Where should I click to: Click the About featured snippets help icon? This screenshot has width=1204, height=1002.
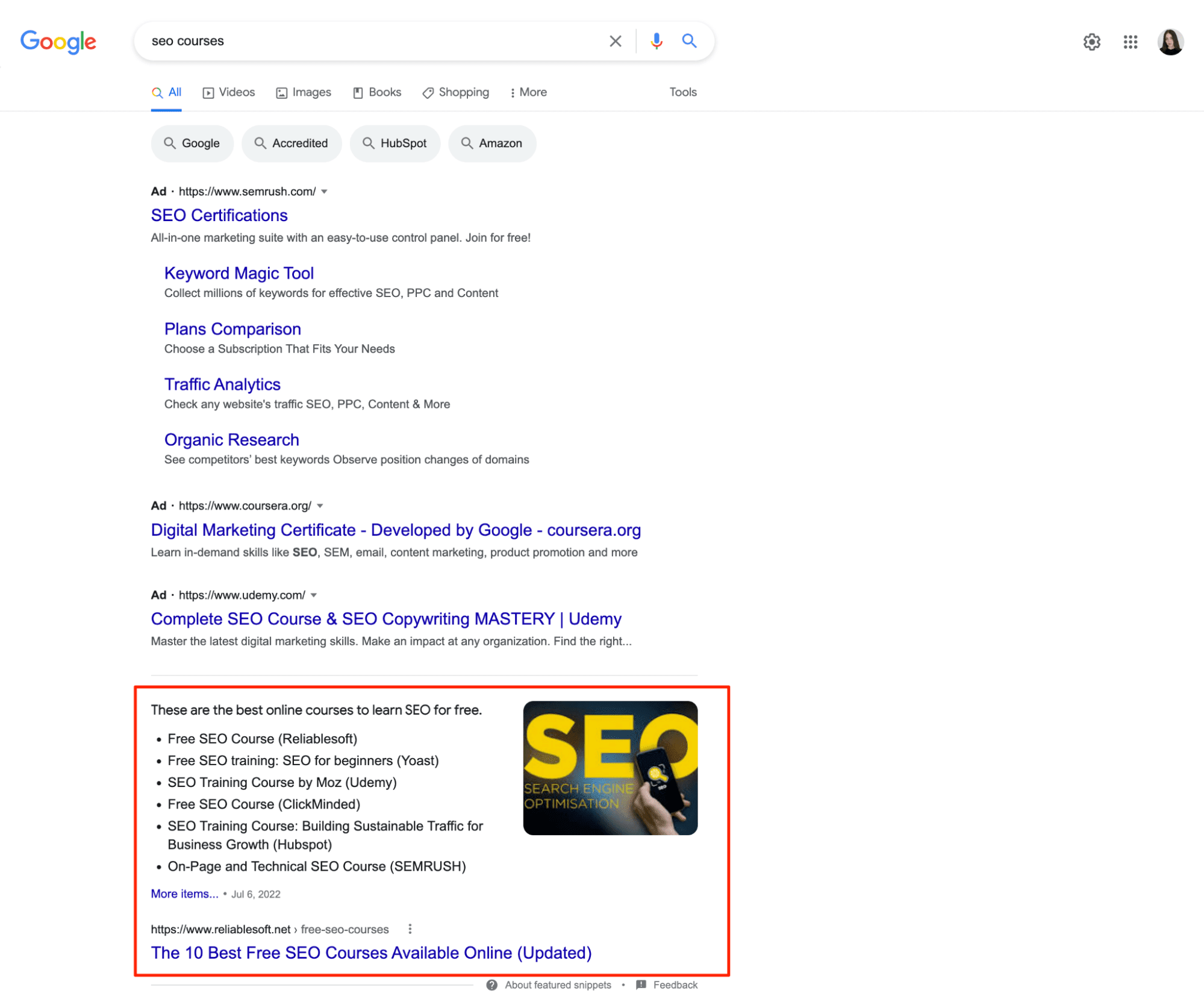pyautogui.click(x=491, y=985)
